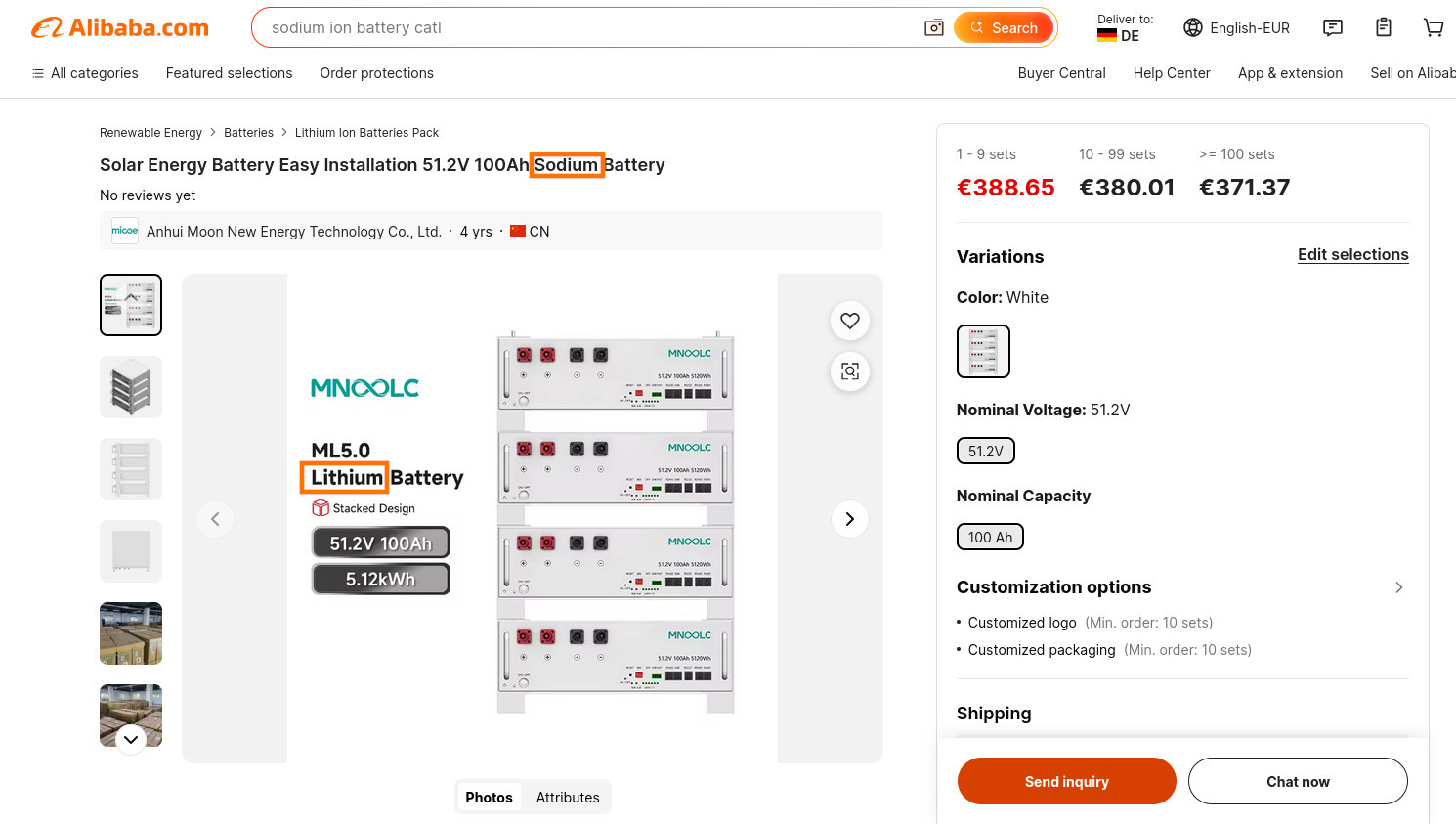Screen dimensions: 1456x824
Task: Click the Send inquiry button
Action: point(1066,781)
